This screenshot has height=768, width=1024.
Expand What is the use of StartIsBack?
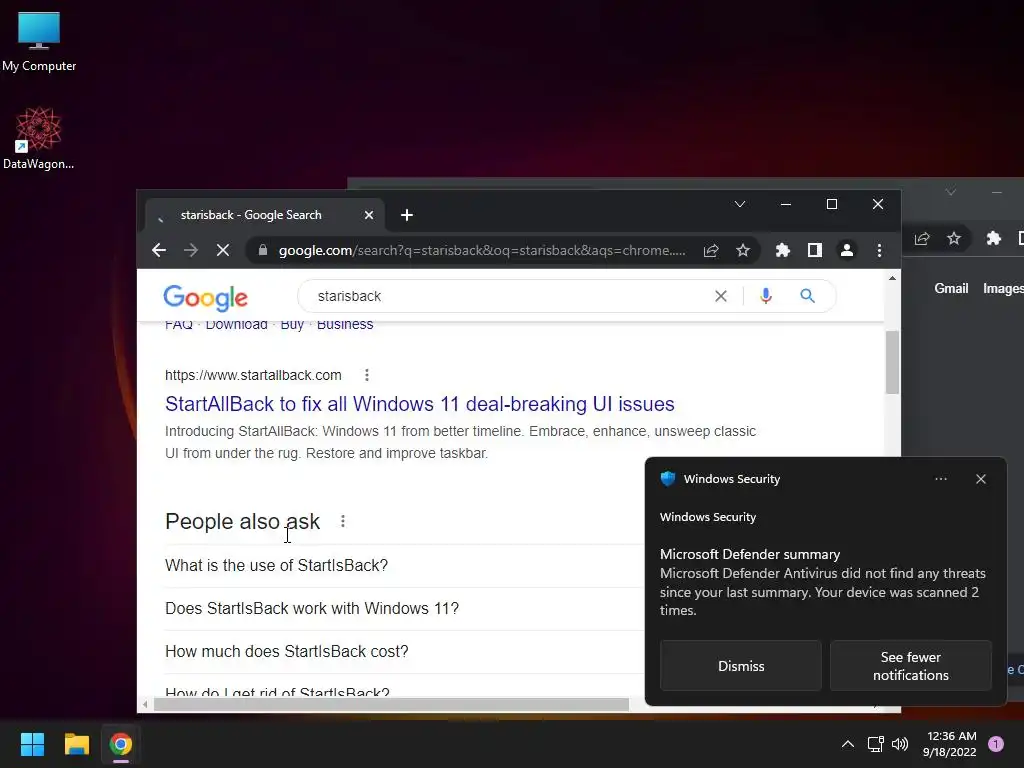click(x=276, y=565)
